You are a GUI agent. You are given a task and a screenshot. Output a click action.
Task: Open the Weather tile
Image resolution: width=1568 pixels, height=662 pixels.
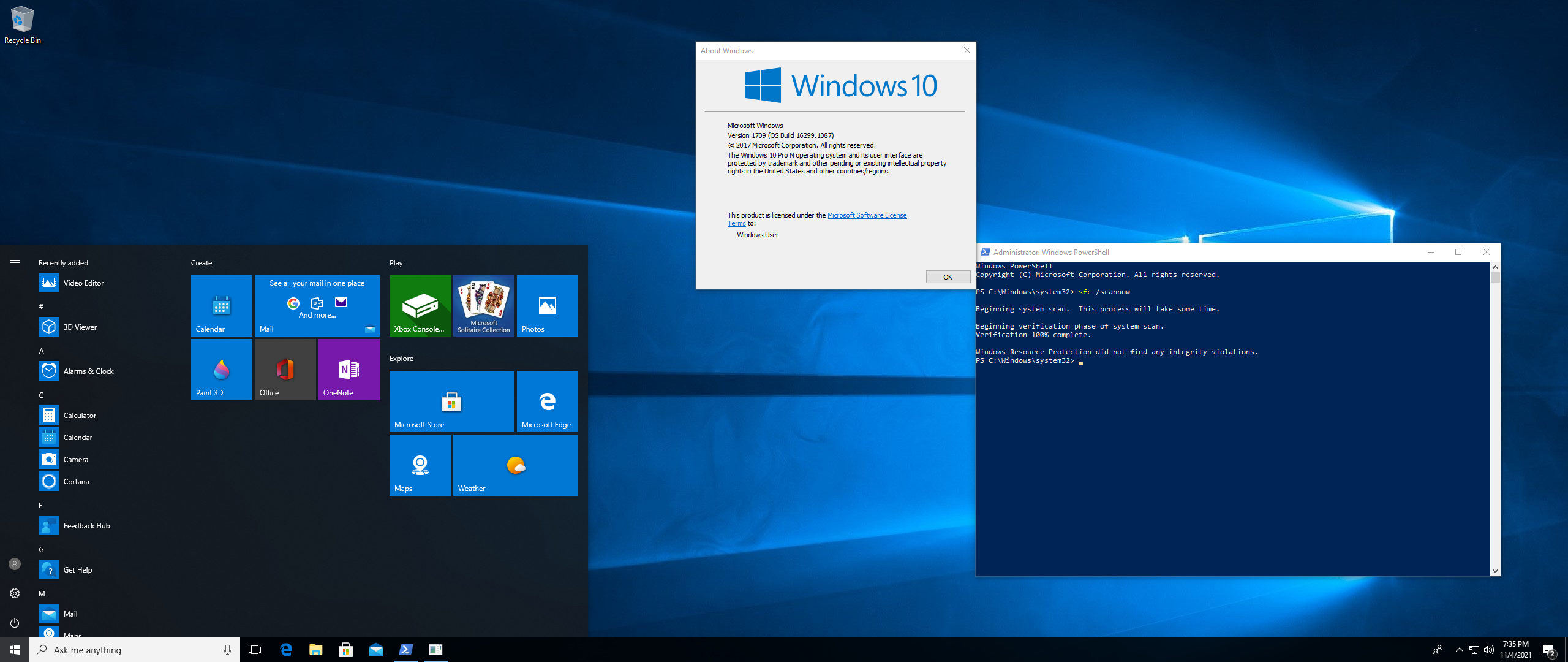(x=516, y=465)
